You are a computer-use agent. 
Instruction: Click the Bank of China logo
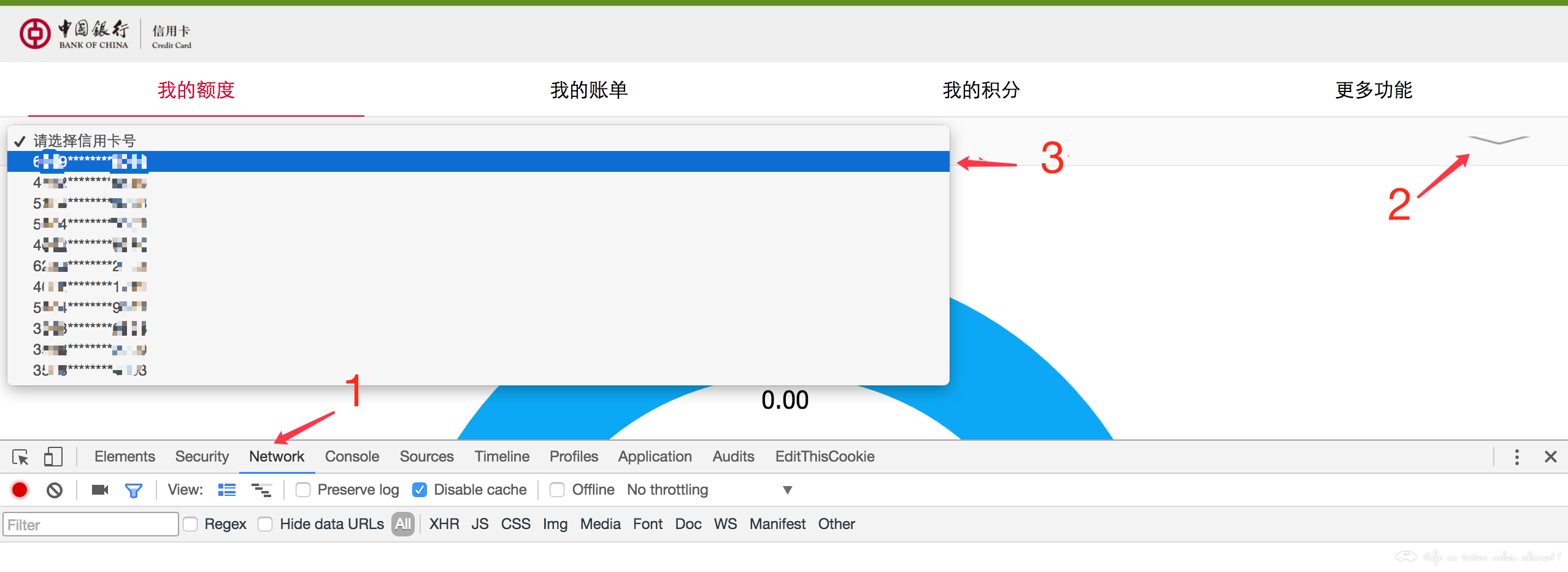tap(74, 34)
